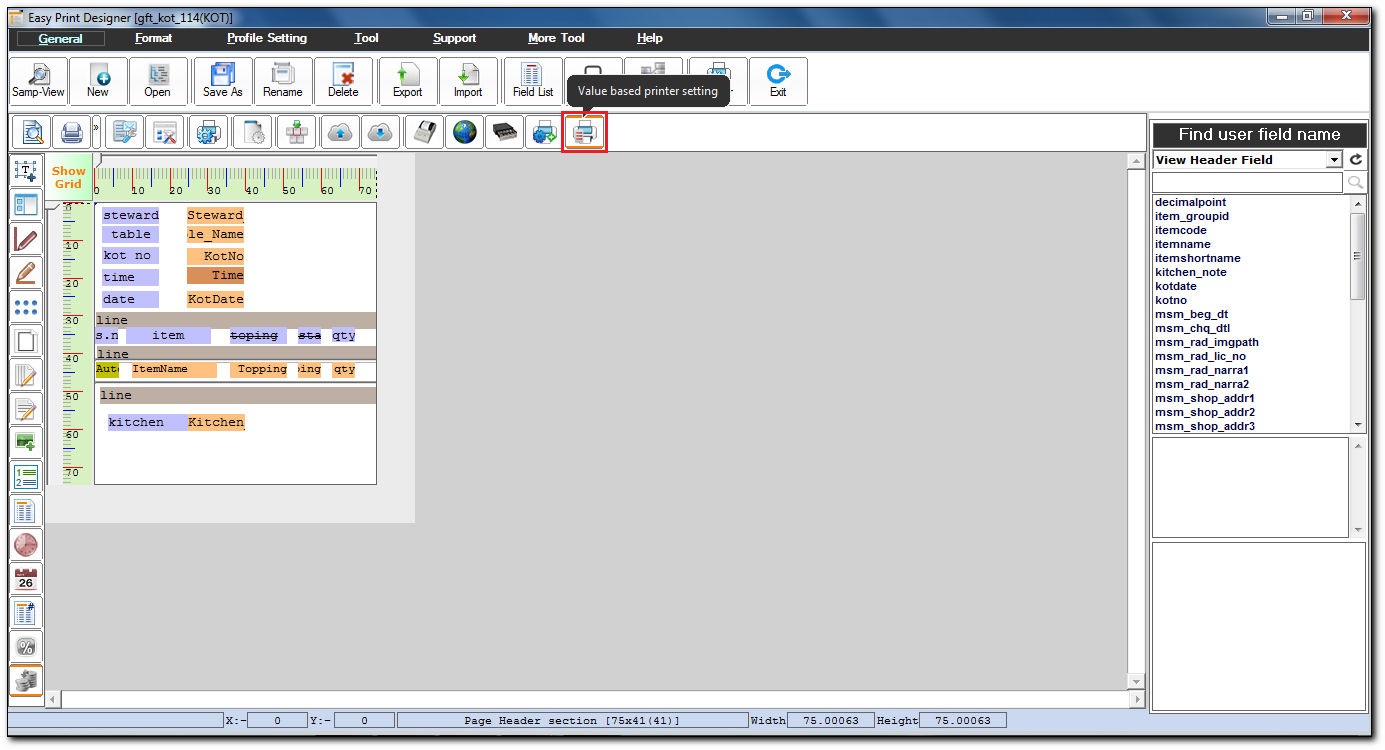Click the cloud download icon
This screenshot has height=750, width=1385.
381,132
